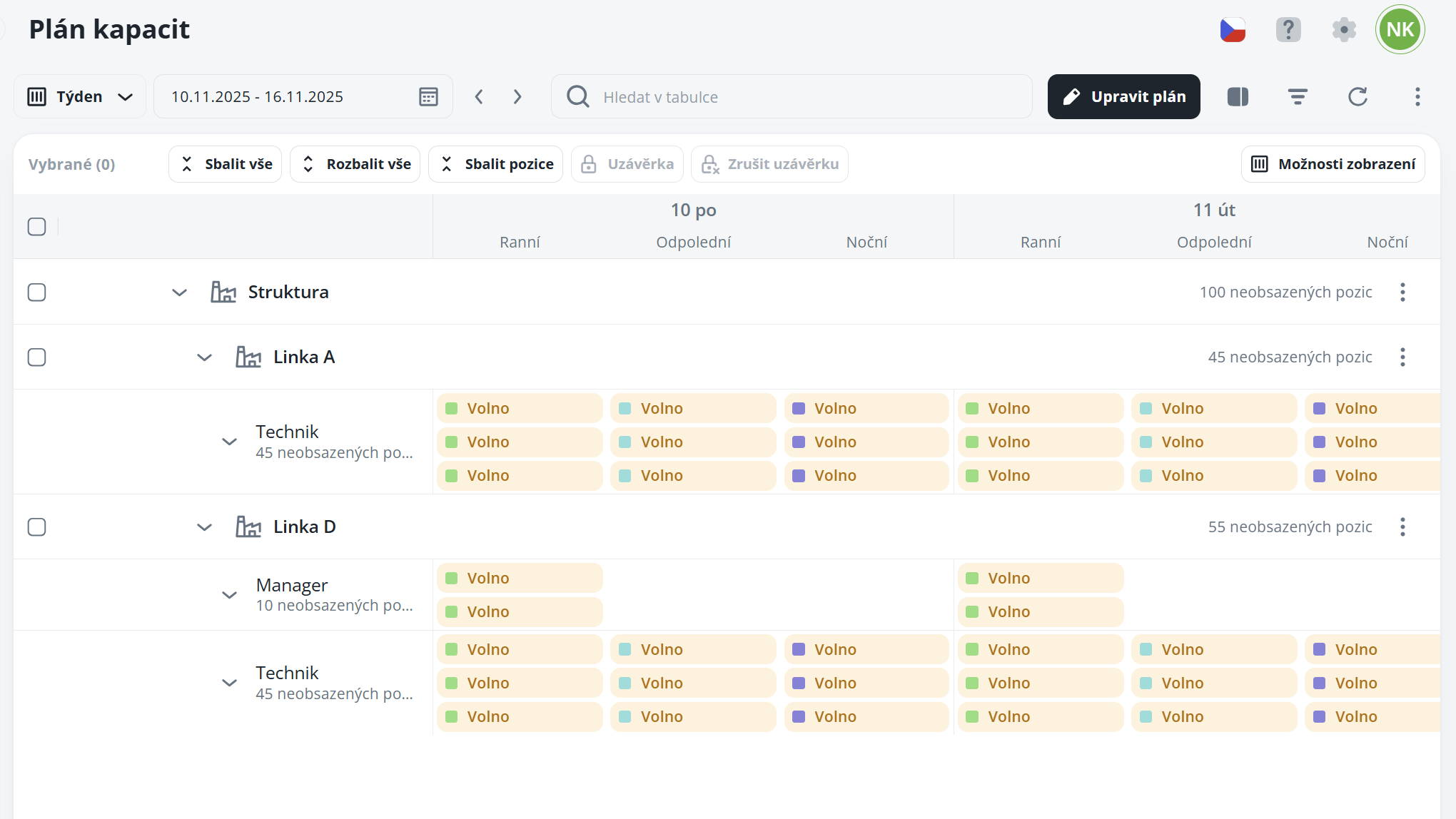Toggle the side panel layout icon
1456x819 pixels.
(x=1238, y=97)
